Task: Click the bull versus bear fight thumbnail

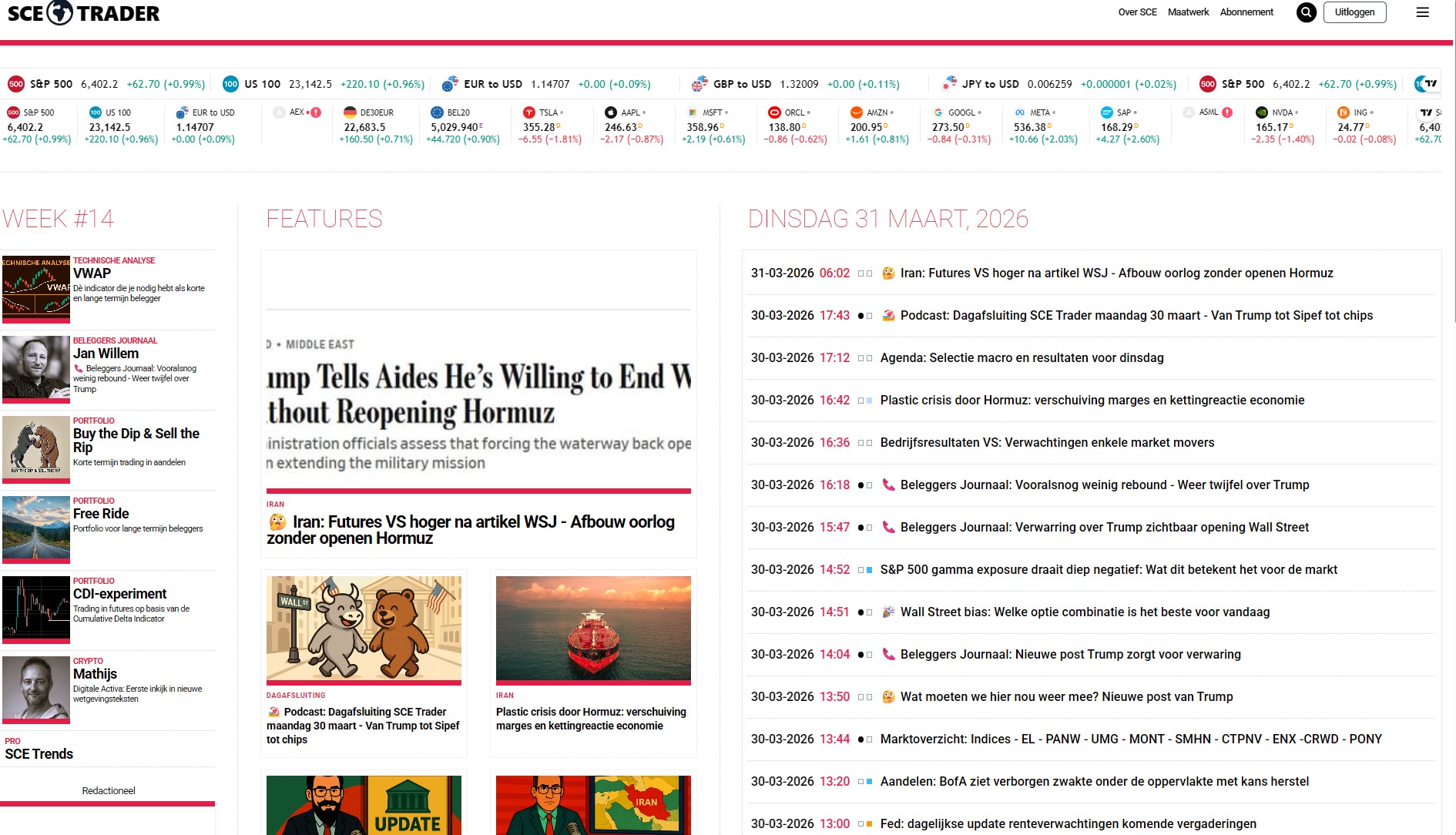Action: coord(36,448)
